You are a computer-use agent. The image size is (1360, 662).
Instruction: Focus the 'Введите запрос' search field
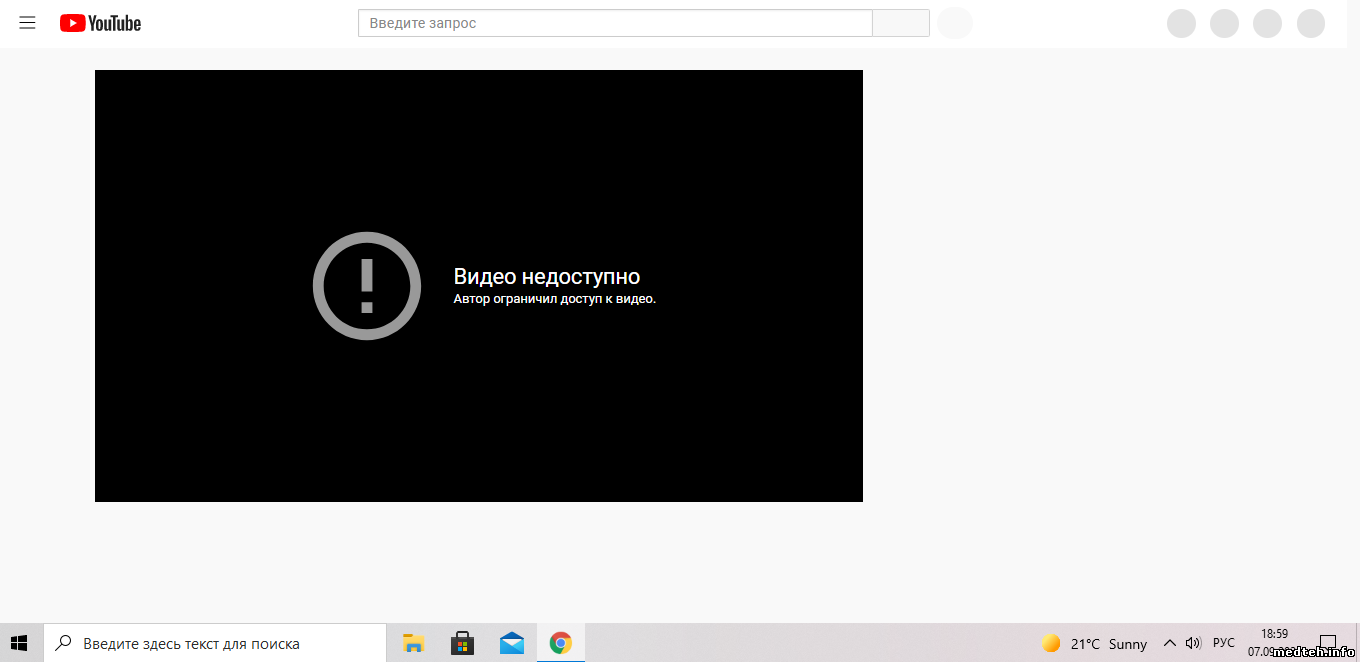click(x=615, y=23)
